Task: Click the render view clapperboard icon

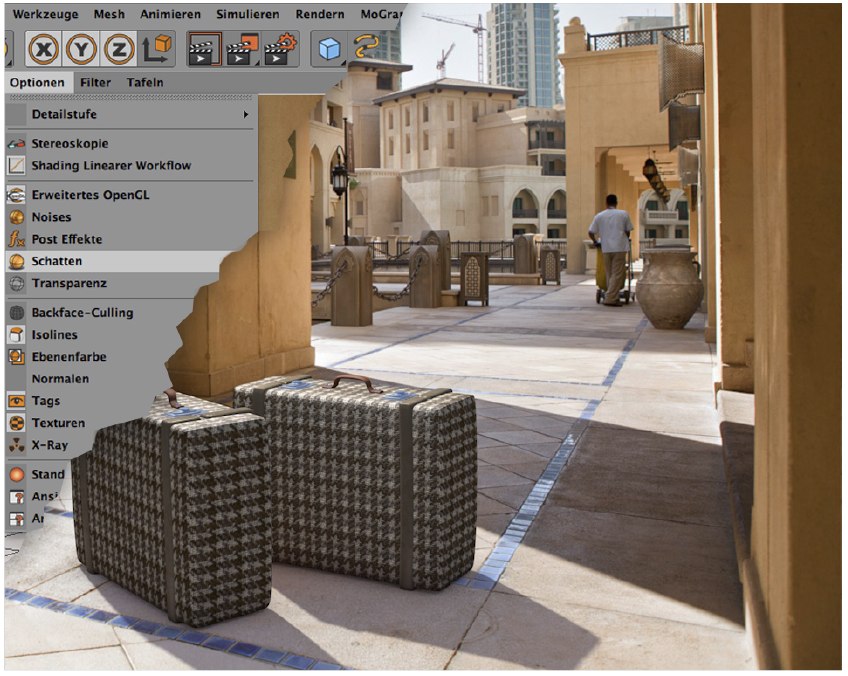Action: click(x=204, y=49)
